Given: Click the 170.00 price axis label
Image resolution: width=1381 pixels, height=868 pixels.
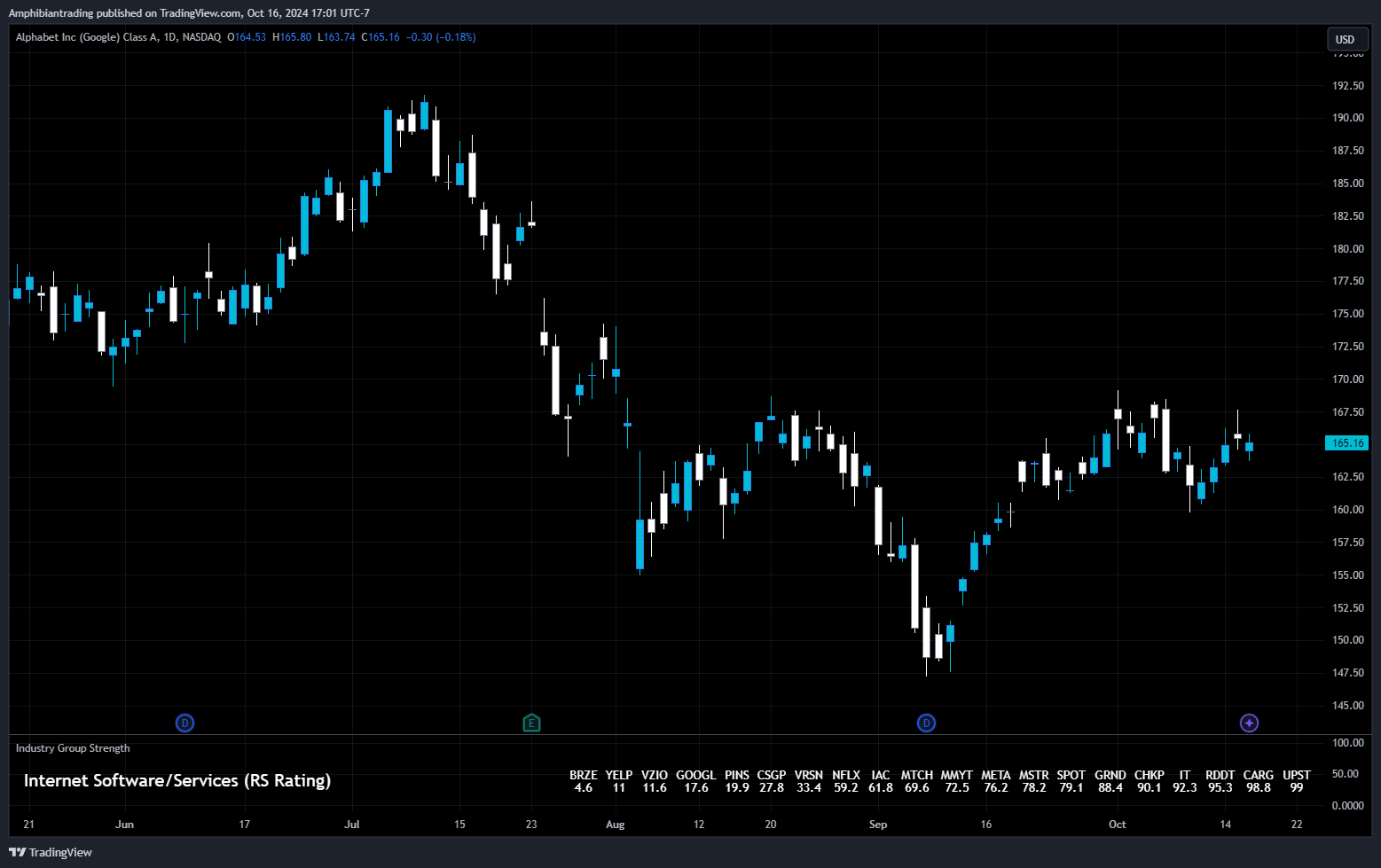Looking at the screenshot, I should (1348, 379).
